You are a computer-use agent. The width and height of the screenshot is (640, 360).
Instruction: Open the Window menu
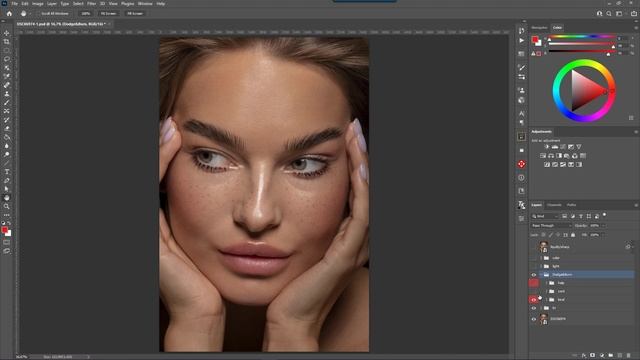tap(145, 4)
